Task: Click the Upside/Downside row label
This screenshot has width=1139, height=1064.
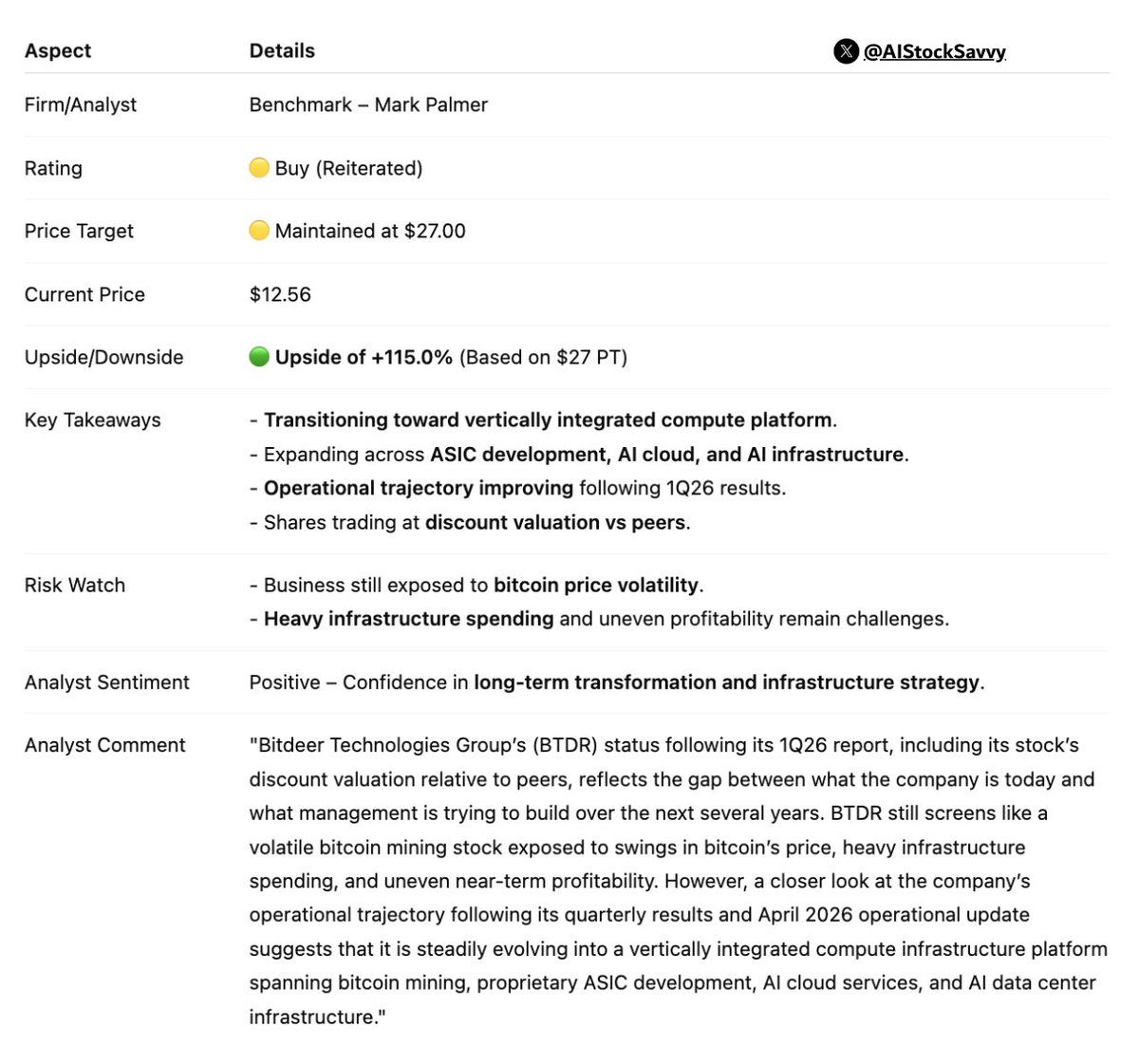Action: (x=104, y=358)
